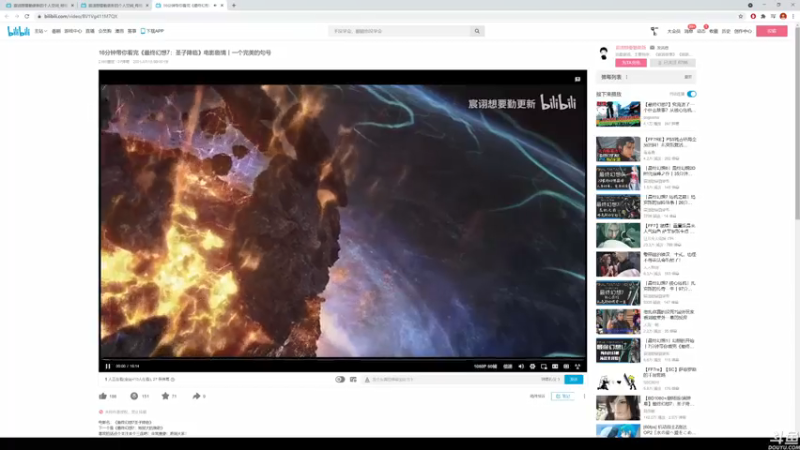
Task: Click the share arrow icon
Action: tap(196, 396)
